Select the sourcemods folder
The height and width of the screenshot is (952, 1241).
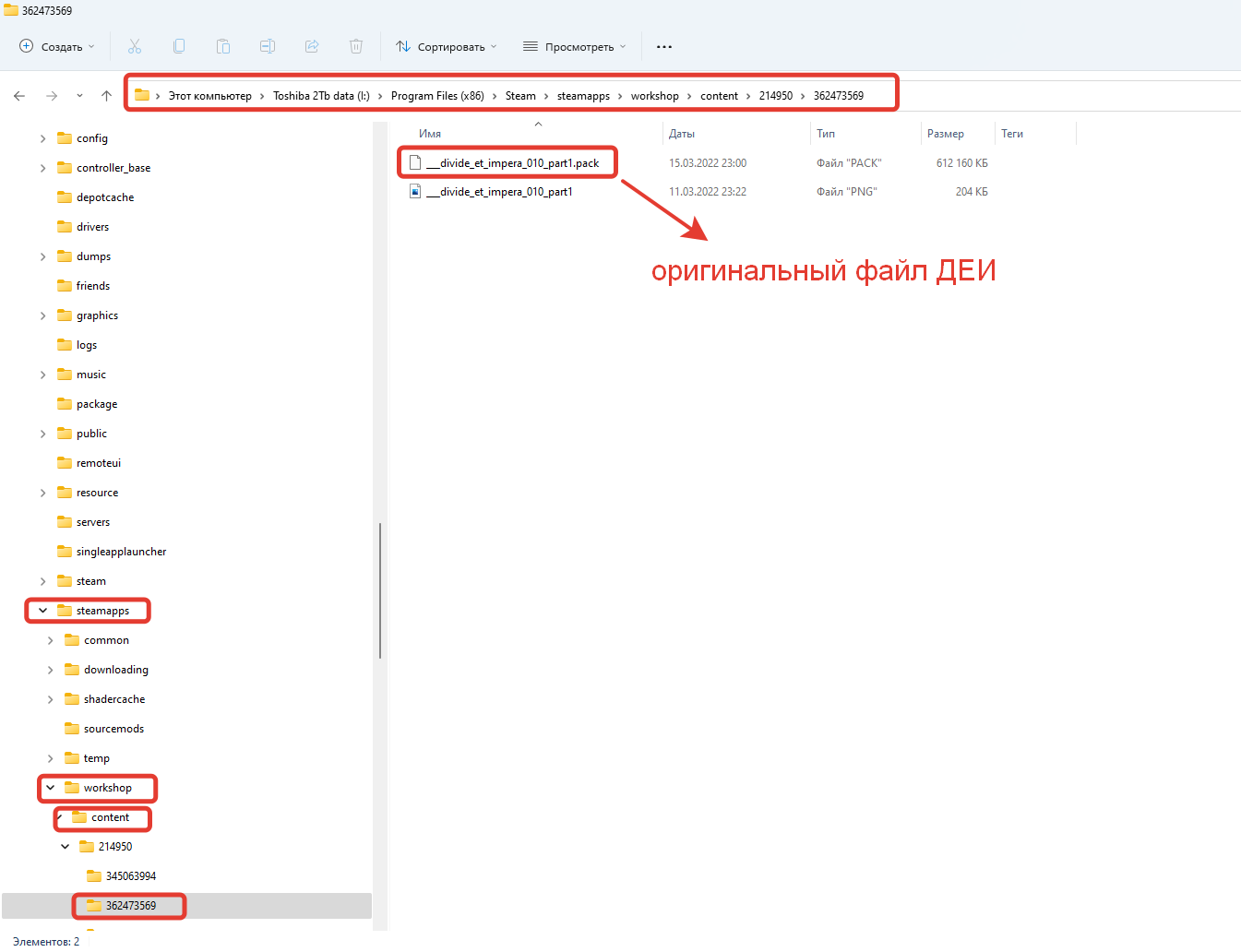[x=113, y=729]
